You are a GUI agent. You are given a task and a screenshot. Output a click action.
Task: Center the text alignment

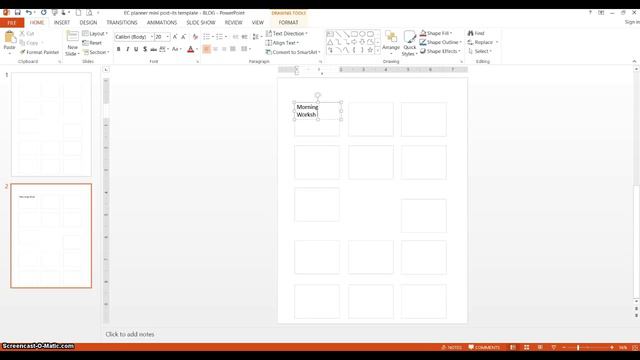coord(215,49)
